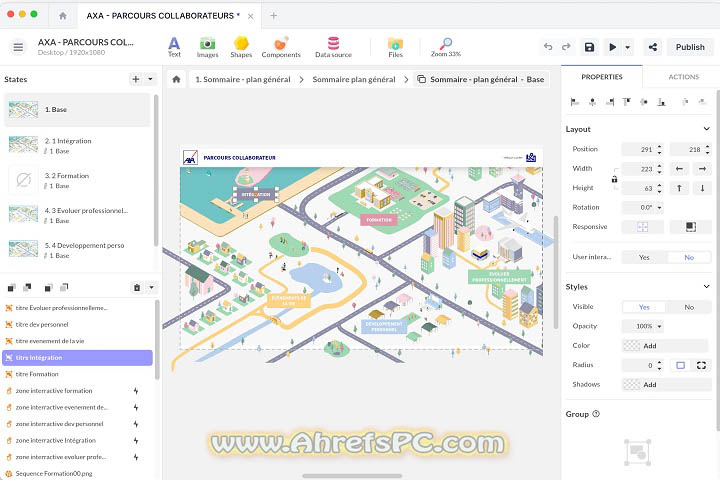This screenshot has height=480, width=720.
Task: Toggle individual corners radius mode
Action: pyautogui.click(x=701, y=365)
